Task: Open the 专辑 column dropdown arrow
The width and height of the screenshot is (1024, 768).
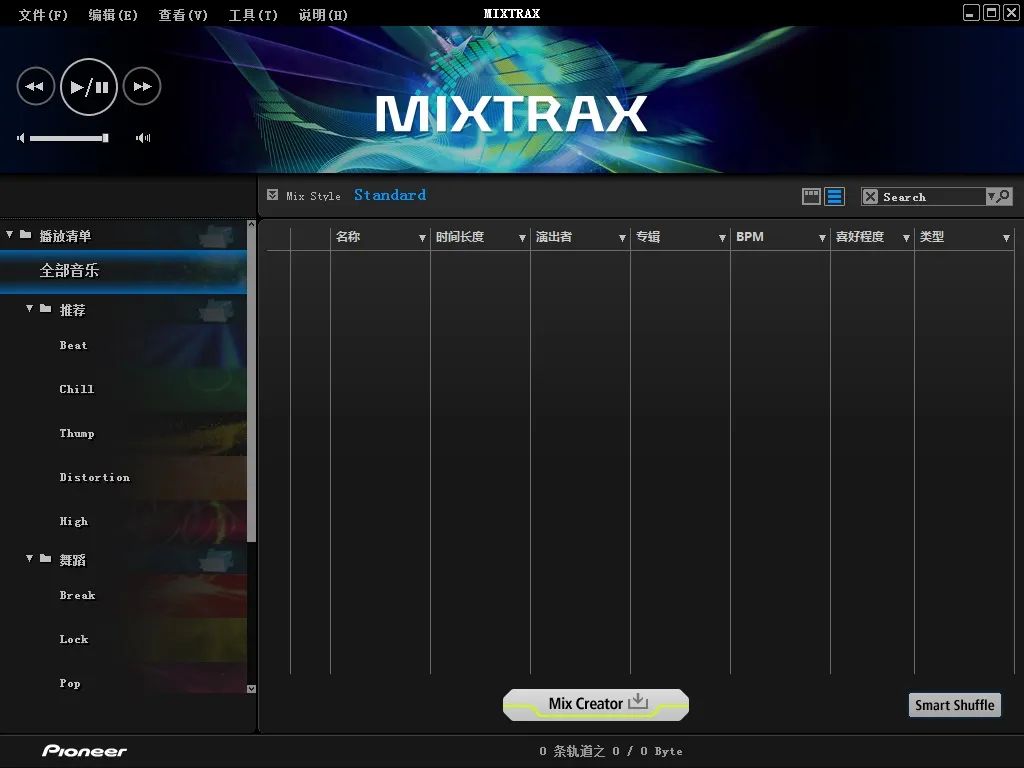Action: 722,238
